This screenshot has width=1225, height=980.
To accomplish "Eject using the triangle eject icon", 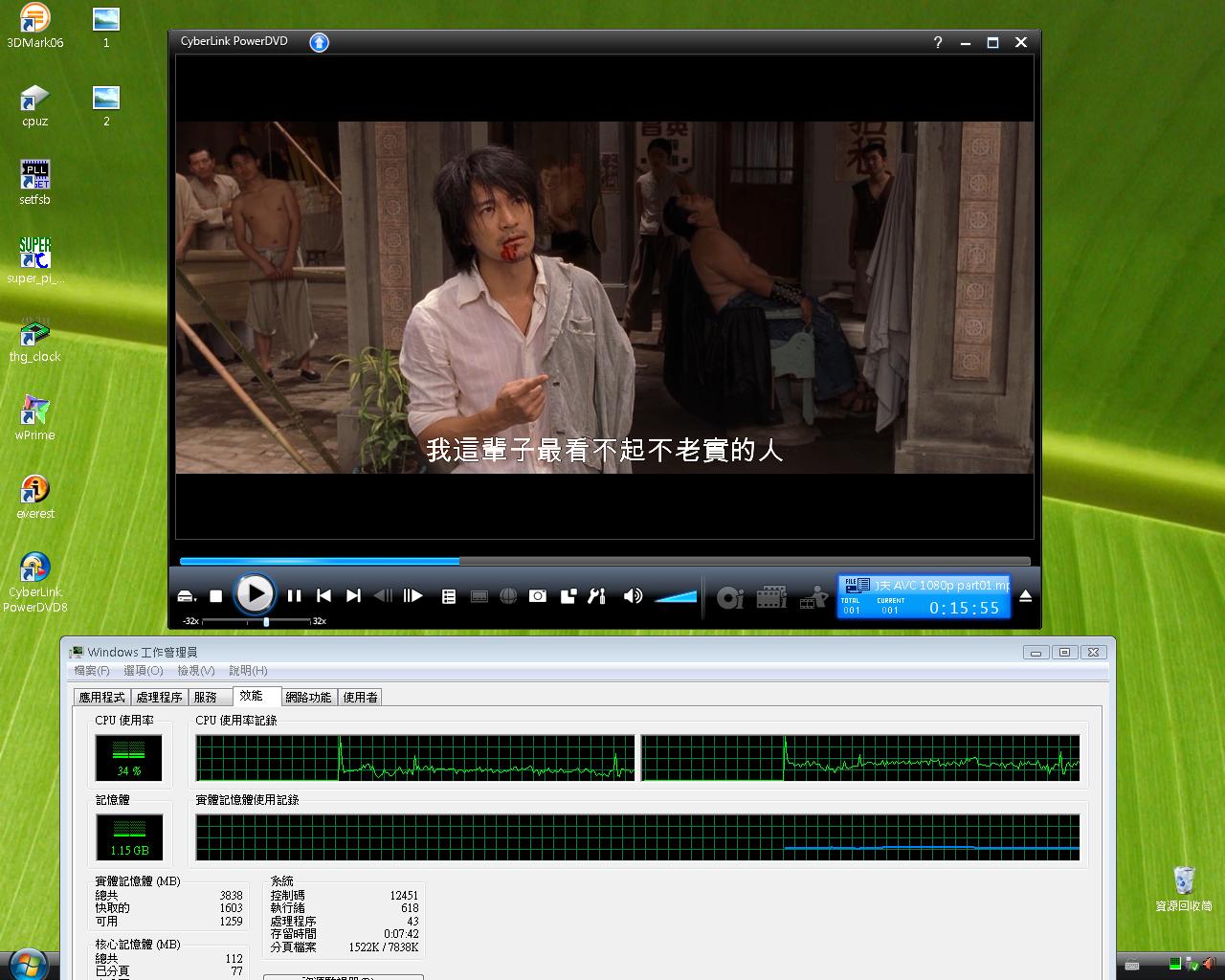I will point(1025,595).
